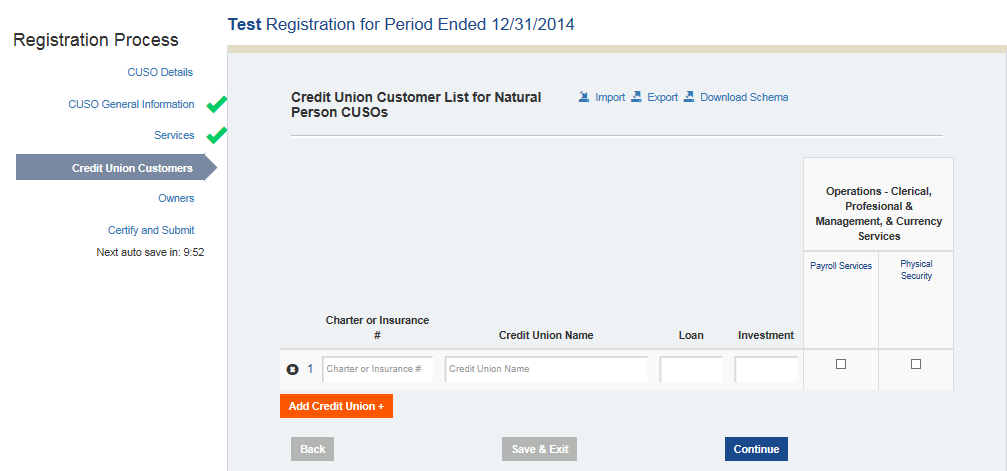Click the Back button
This screenshot has height=471, width=1007.
[312, 449]
